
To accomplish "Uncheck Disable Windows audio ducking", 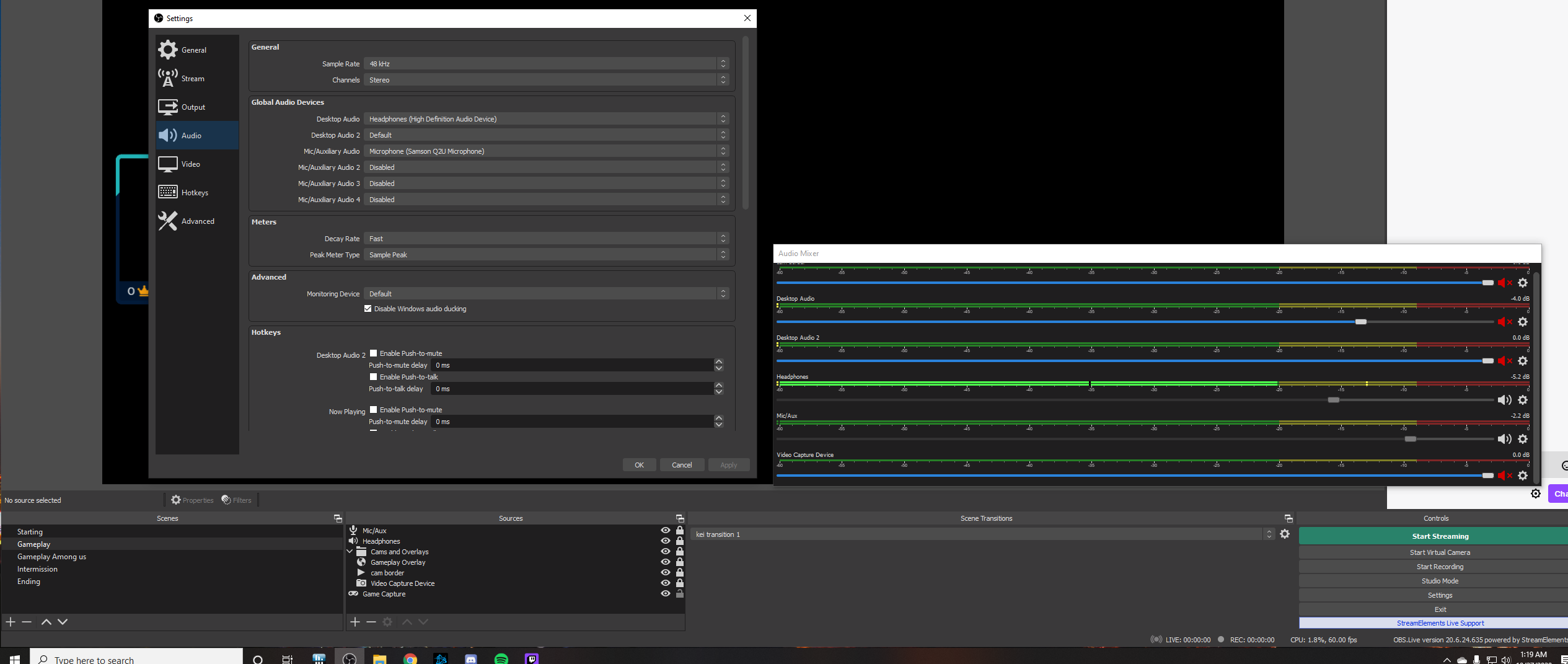I will [x=368, y=309].
